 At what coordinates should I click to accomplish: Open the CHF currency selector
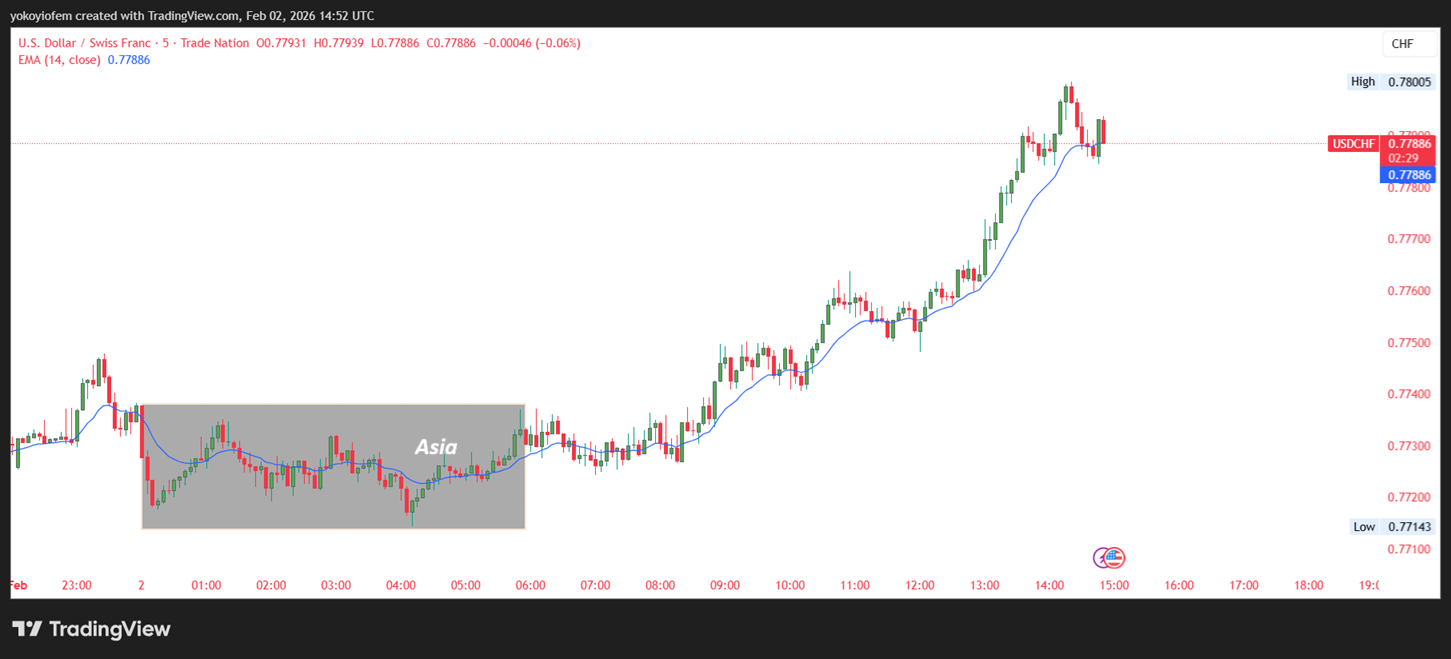click(x=1402, y=44)
